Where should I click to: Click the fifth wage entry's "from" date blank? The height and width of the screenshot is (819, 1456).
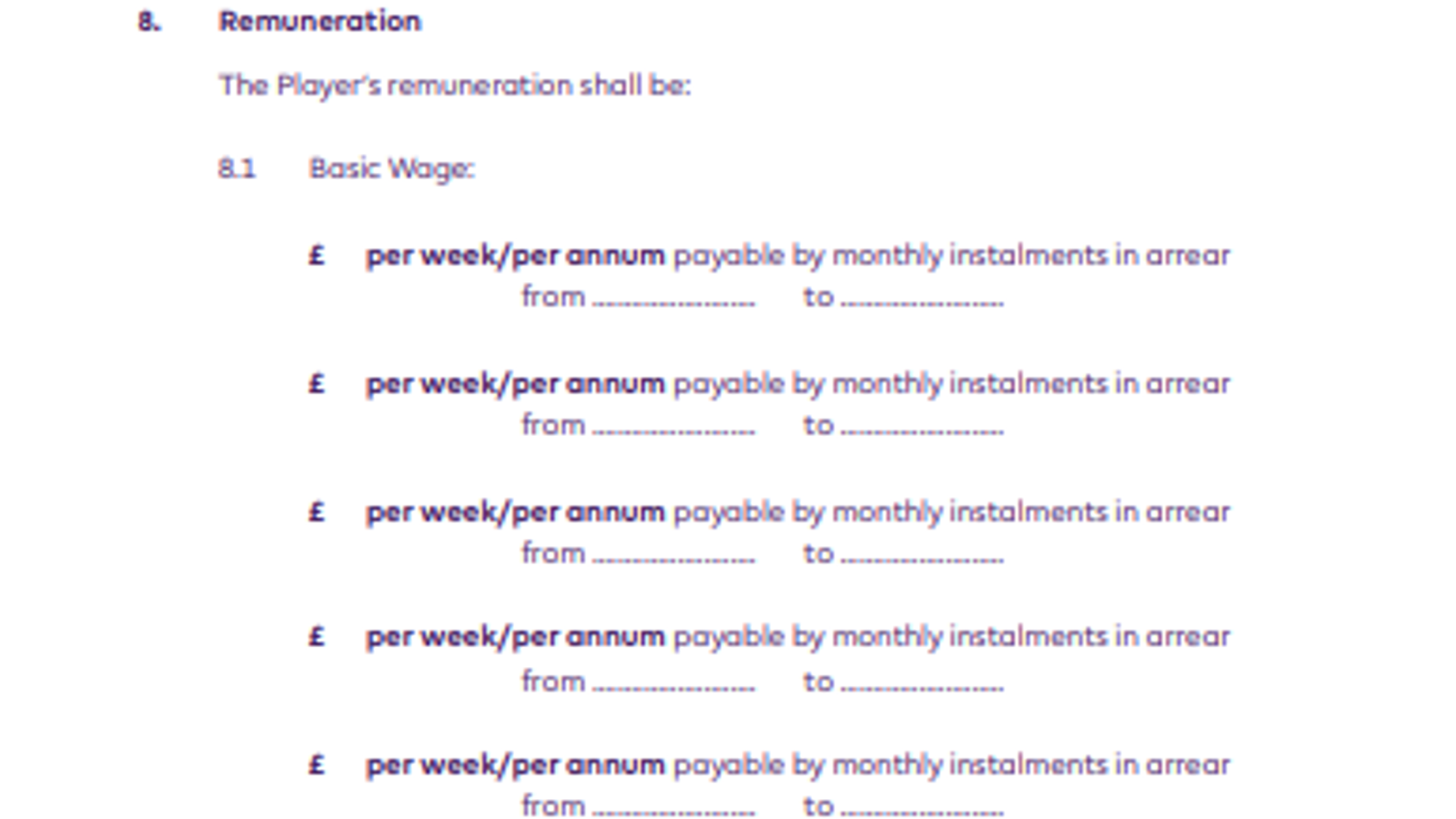(x=673, y=808)
